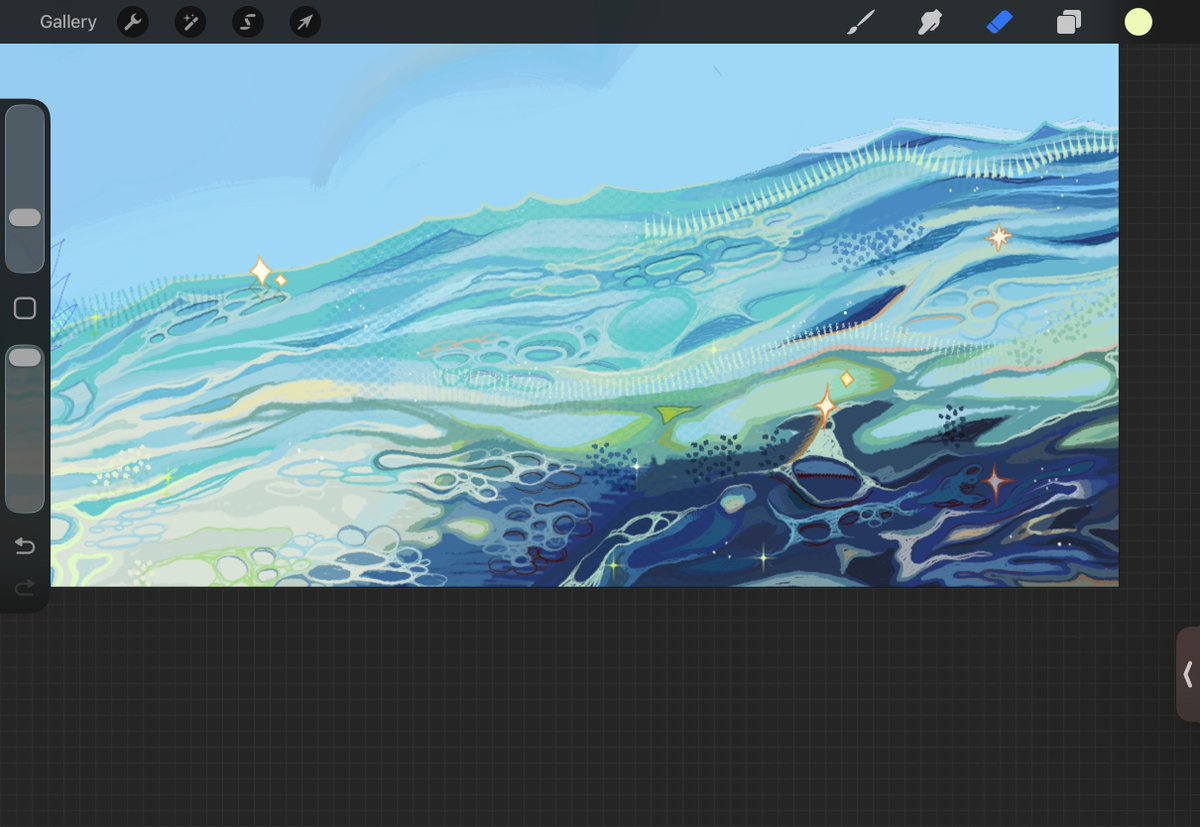Click the ocean painting canvas
This screenshot has height=827, width=1200.
click(584, 315)
